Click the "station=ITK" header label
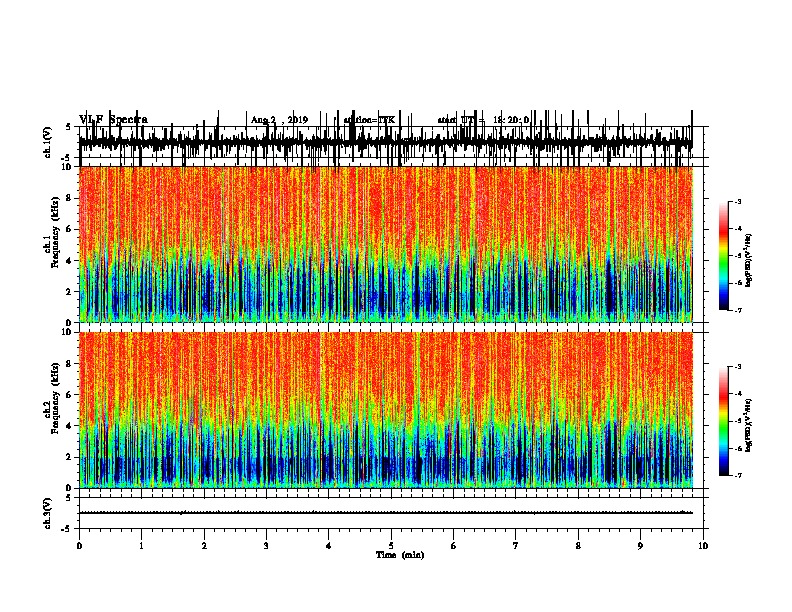The height and width of the screenshot is (612, 792). coord(369,120)
